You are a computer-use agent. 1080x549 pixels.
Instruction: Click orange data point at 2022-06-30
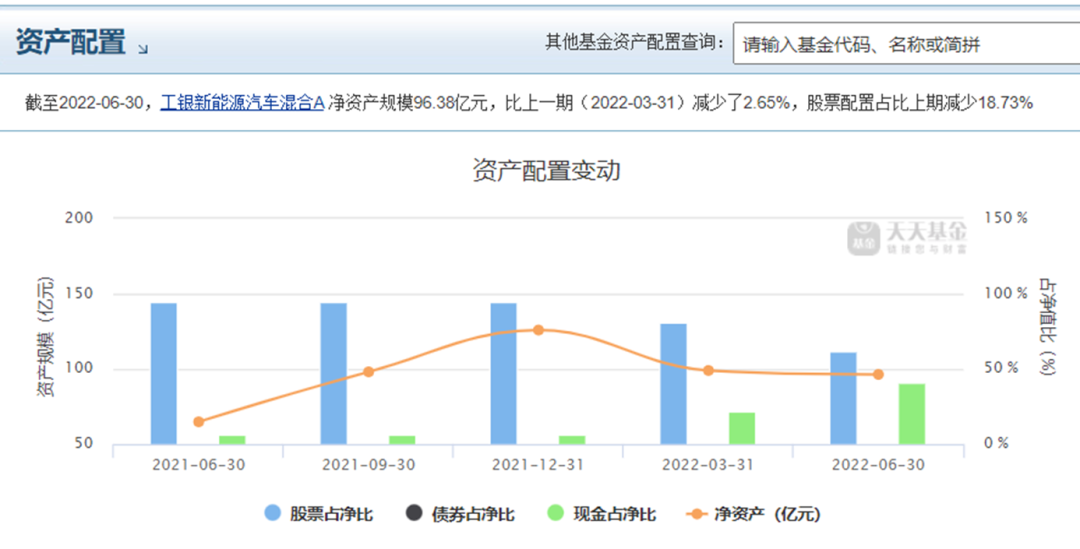[878, 374]
